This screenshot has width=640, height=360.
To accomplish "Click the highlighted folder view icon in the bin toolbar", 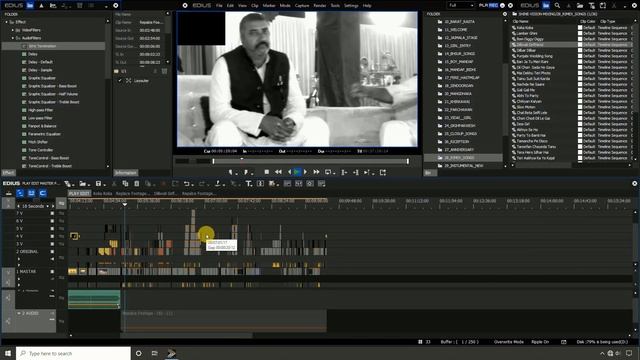I will (x=546, y=5).
